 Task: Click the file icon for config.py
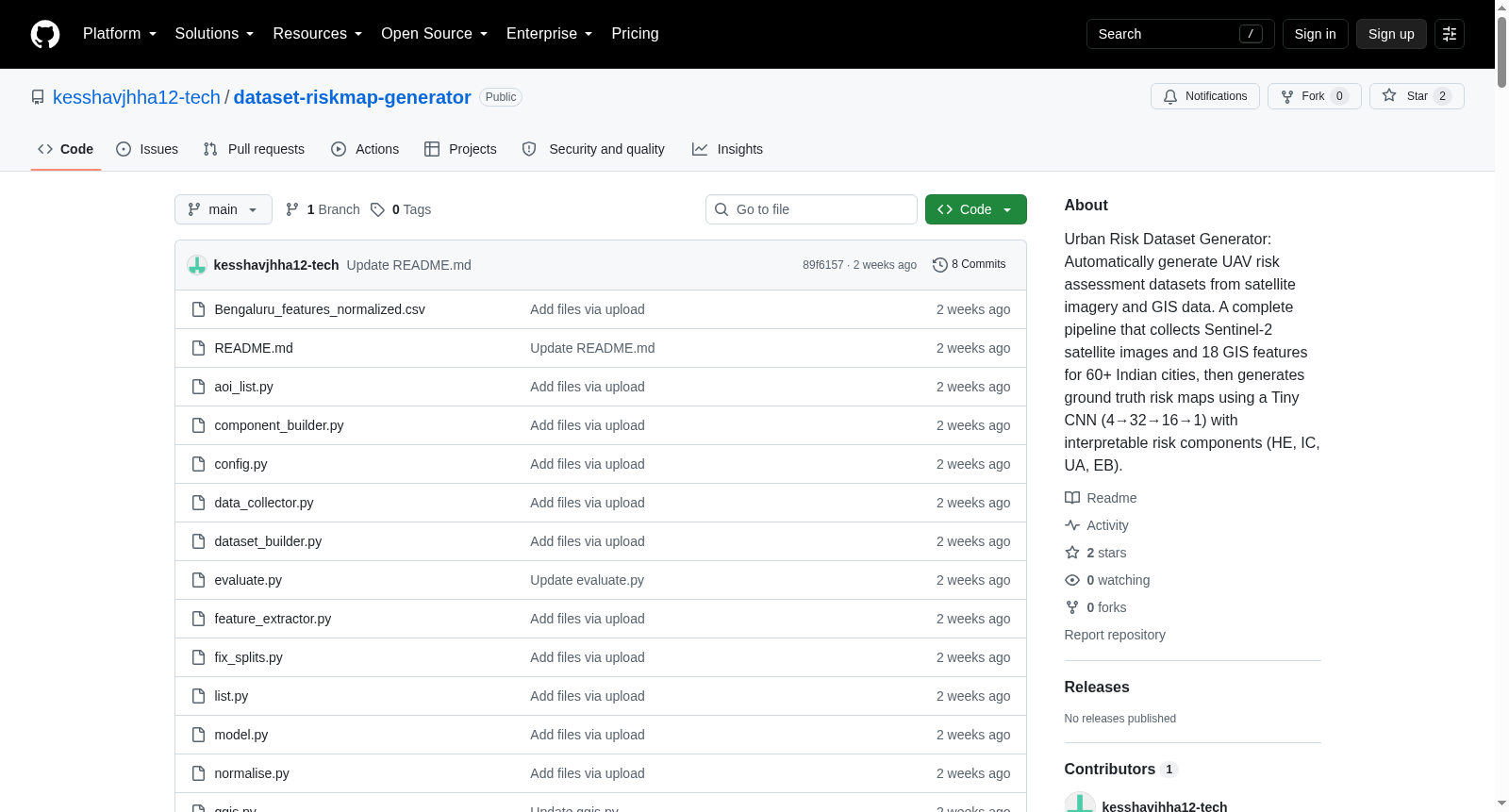pyautogui.click(x=198, y=464)
